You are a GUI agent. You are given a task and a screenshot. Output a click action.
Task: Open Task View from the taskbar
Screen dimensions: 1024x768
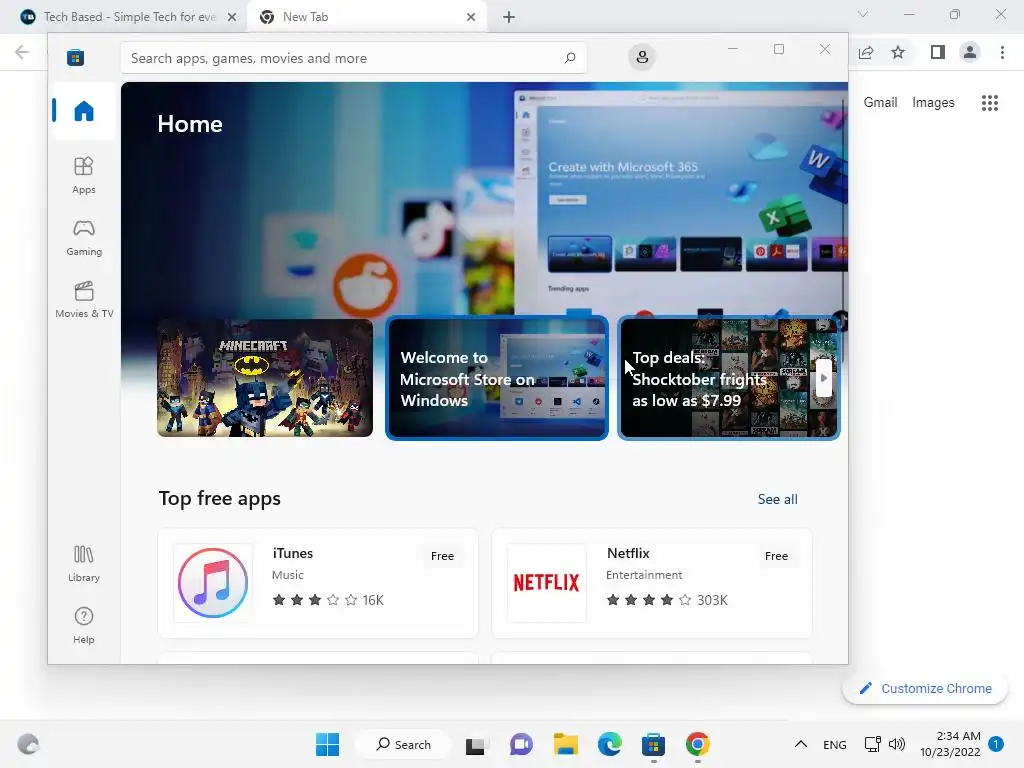(x=475, y=744)
